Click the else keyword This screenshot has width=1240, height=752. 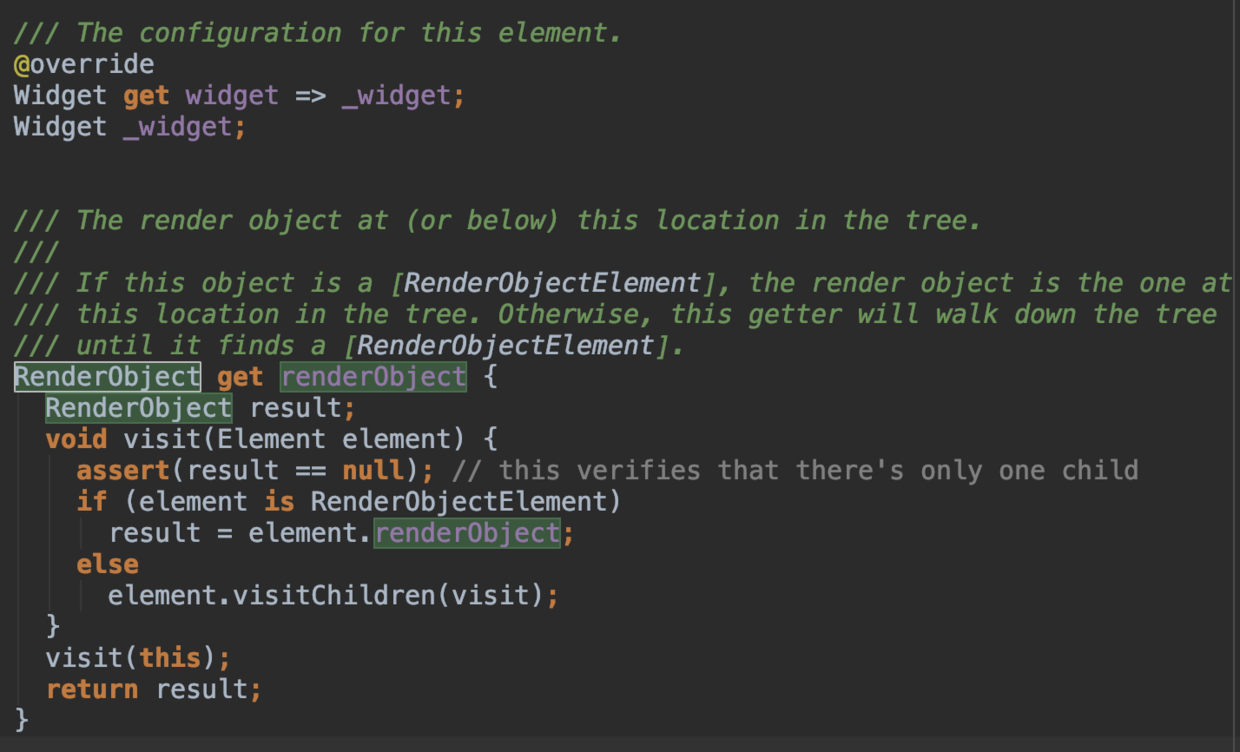pyautogui.click(x=107, y=564)
